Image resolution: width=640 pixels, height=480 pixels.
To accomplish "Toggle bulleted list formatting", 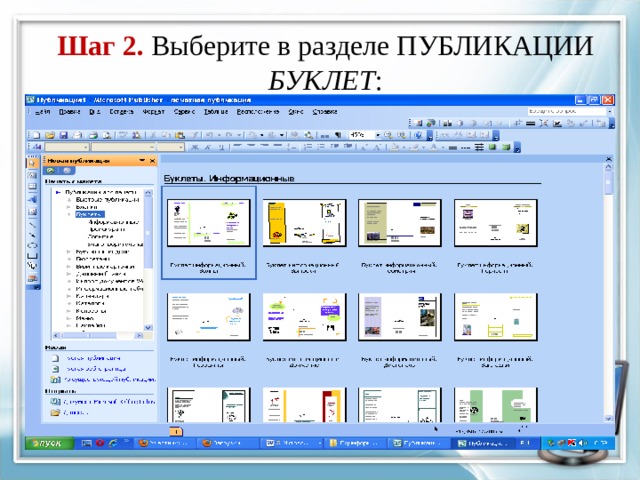I will tap(322, 147).
